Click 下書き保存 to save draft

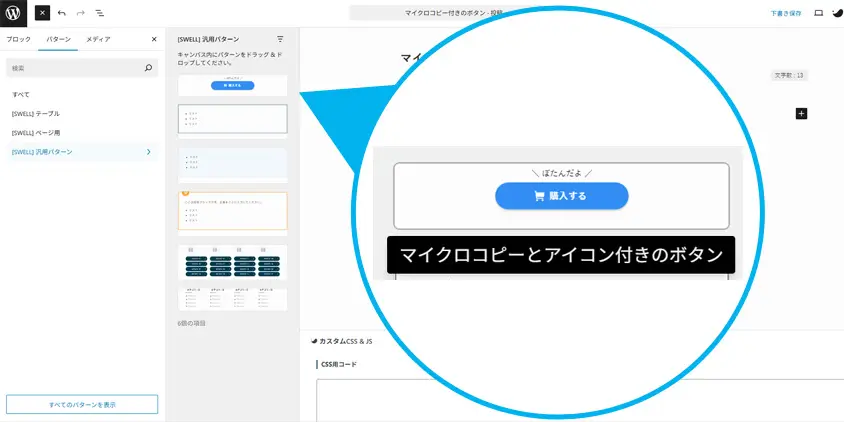tap(785, 13)
